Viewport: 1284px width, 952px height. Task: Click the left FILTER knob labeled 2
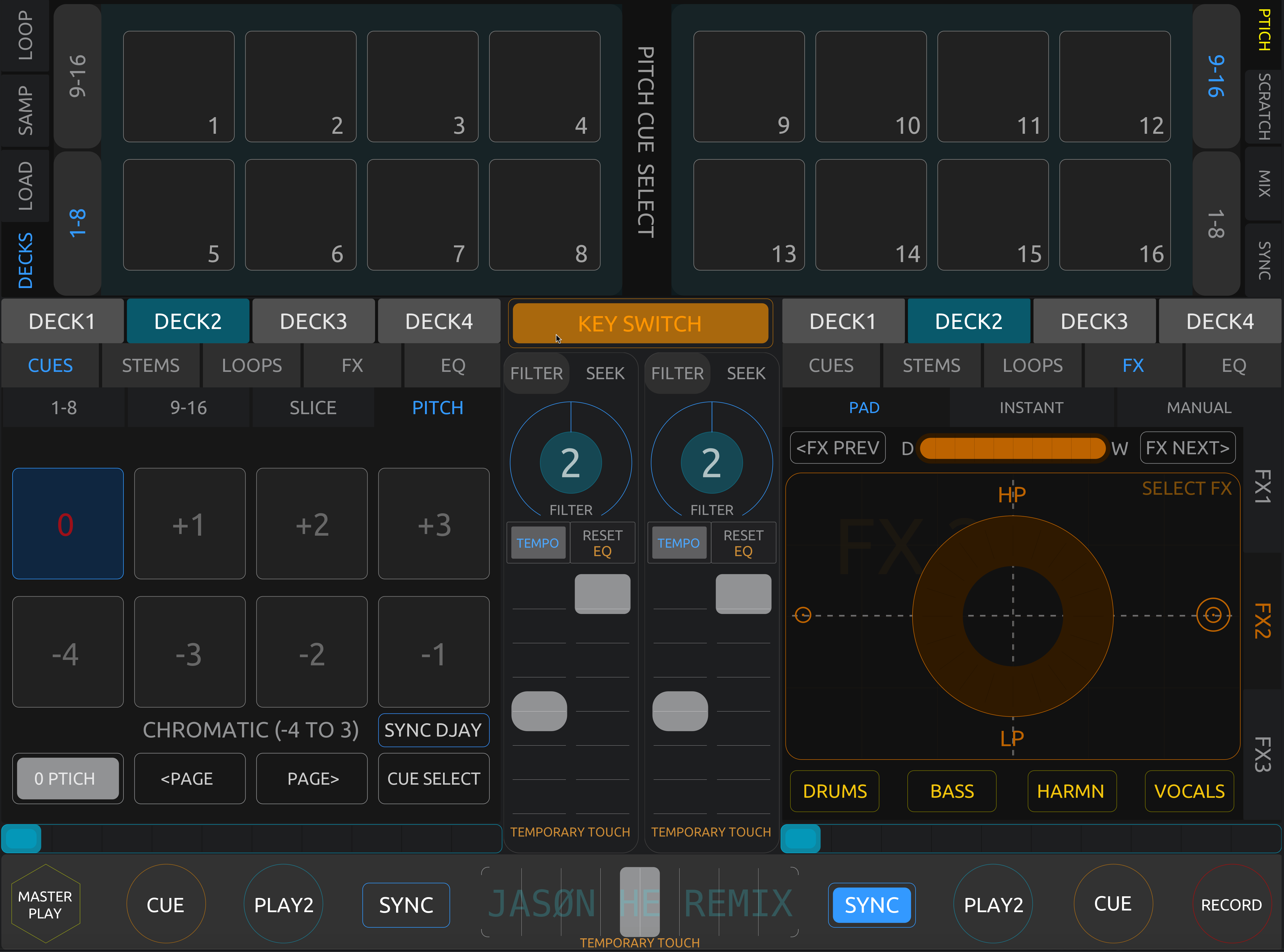(570, 462)
